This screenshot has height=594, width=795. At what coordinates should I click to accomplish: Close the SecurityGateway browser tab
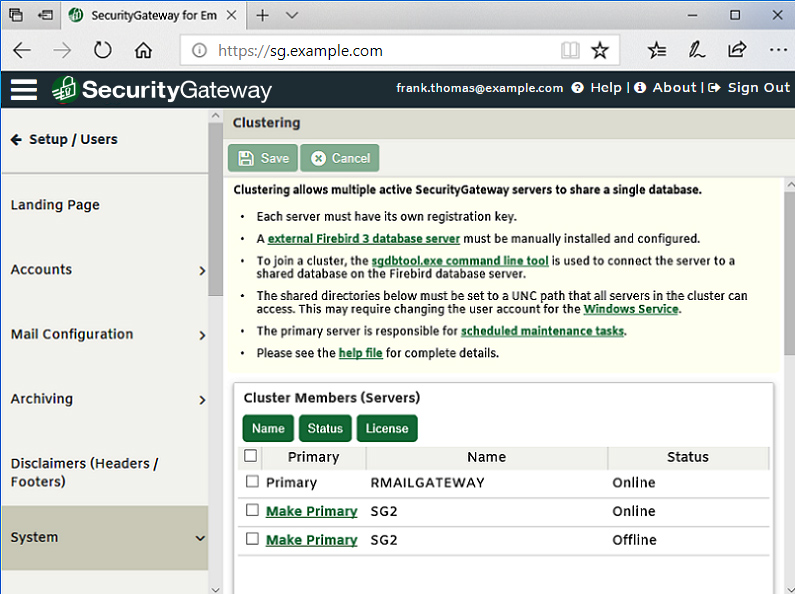[231, 15]
